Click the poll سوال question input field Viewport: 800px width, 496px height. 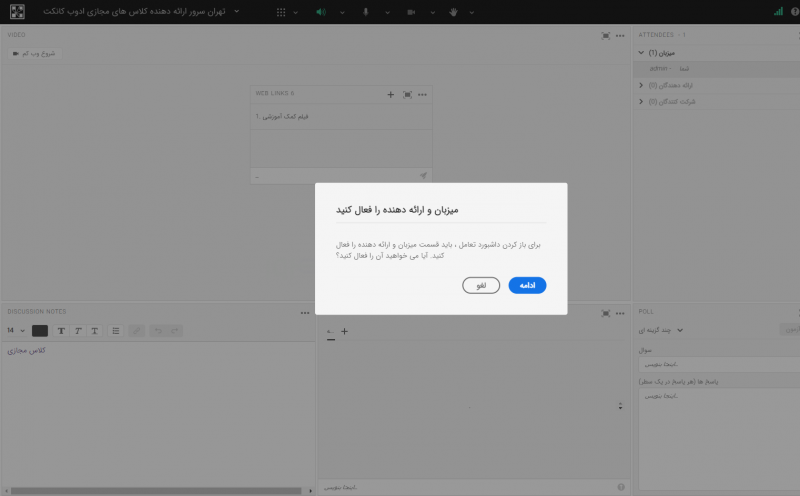pyautogui.click(x=719, y=364)
